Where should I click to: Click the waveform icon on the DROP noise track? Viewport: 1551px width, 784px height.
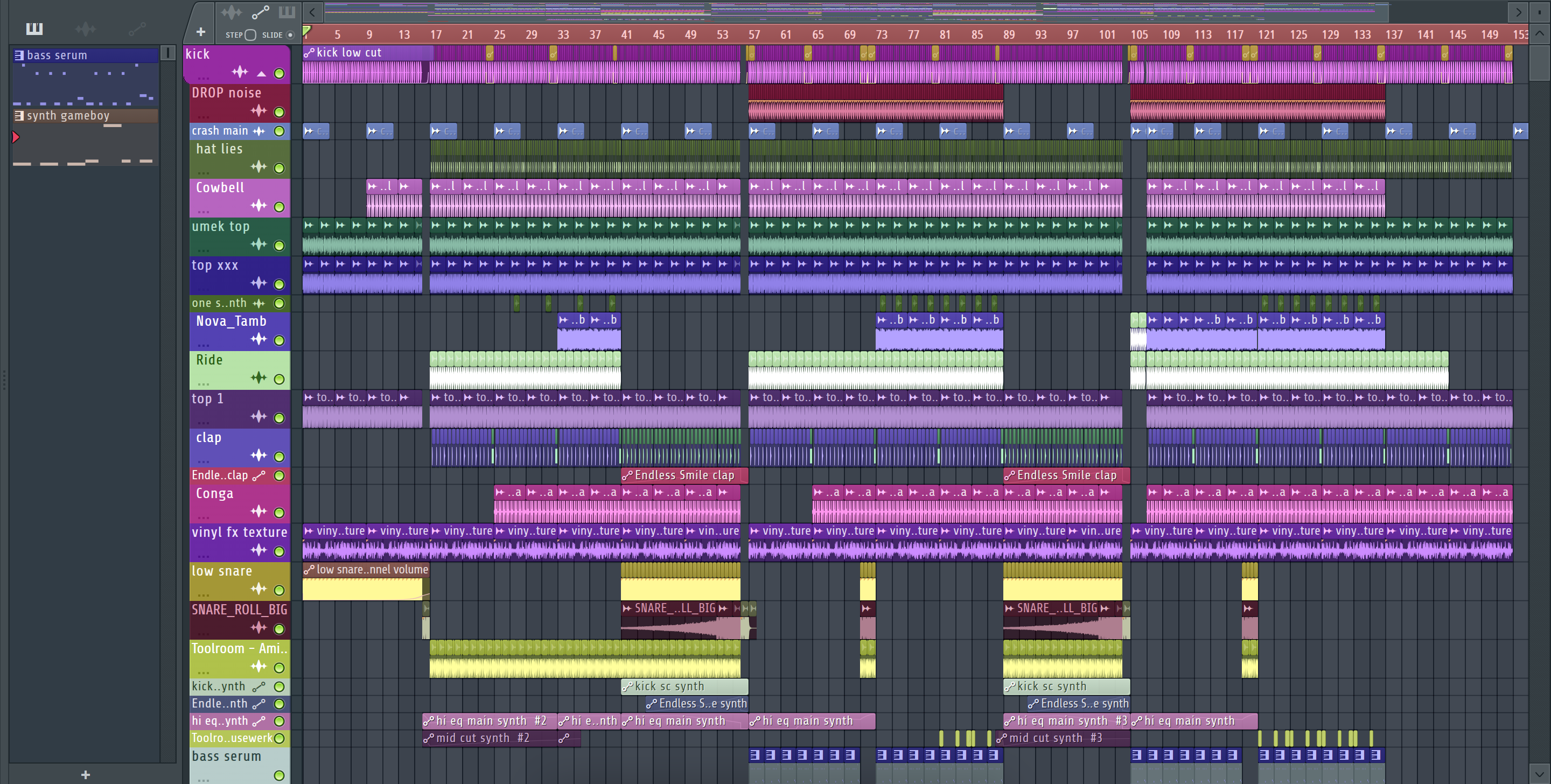[x=258, y=111]
